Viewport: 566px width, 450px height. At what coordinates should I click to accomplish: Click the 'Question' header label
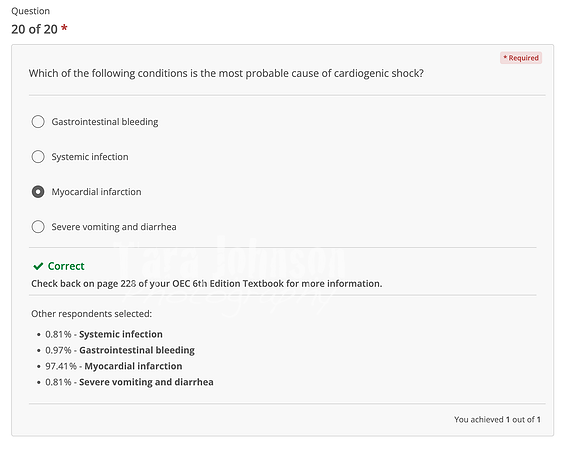pyautogui.click(x=31, y=11)
